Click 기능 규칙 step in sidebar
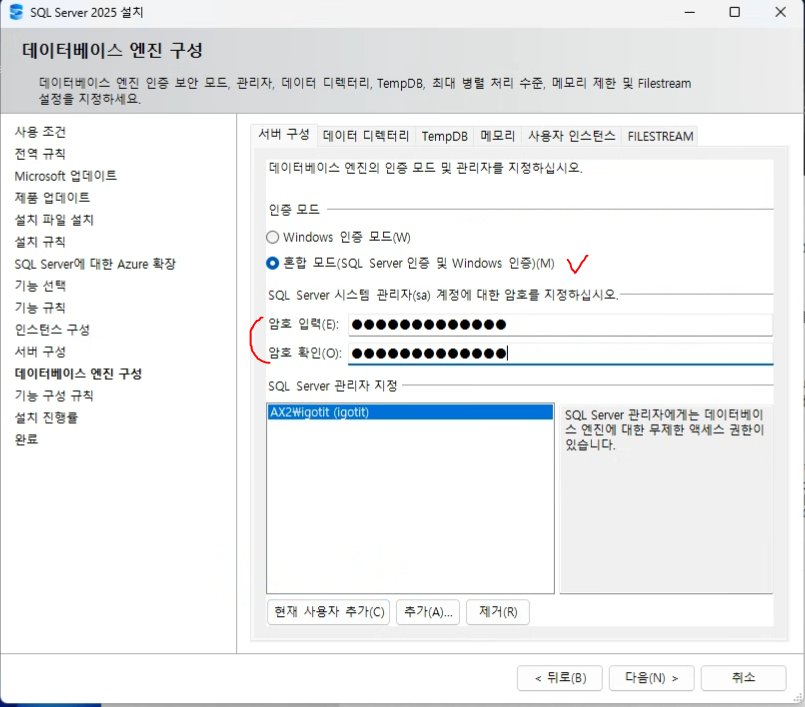 40,308
